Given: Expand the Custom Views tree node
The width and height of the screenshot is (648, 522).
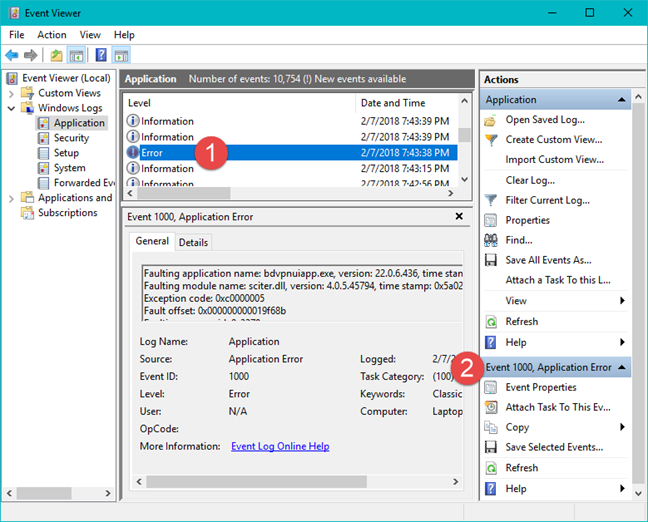Looking at the screenshot, I should click(11, 94).
